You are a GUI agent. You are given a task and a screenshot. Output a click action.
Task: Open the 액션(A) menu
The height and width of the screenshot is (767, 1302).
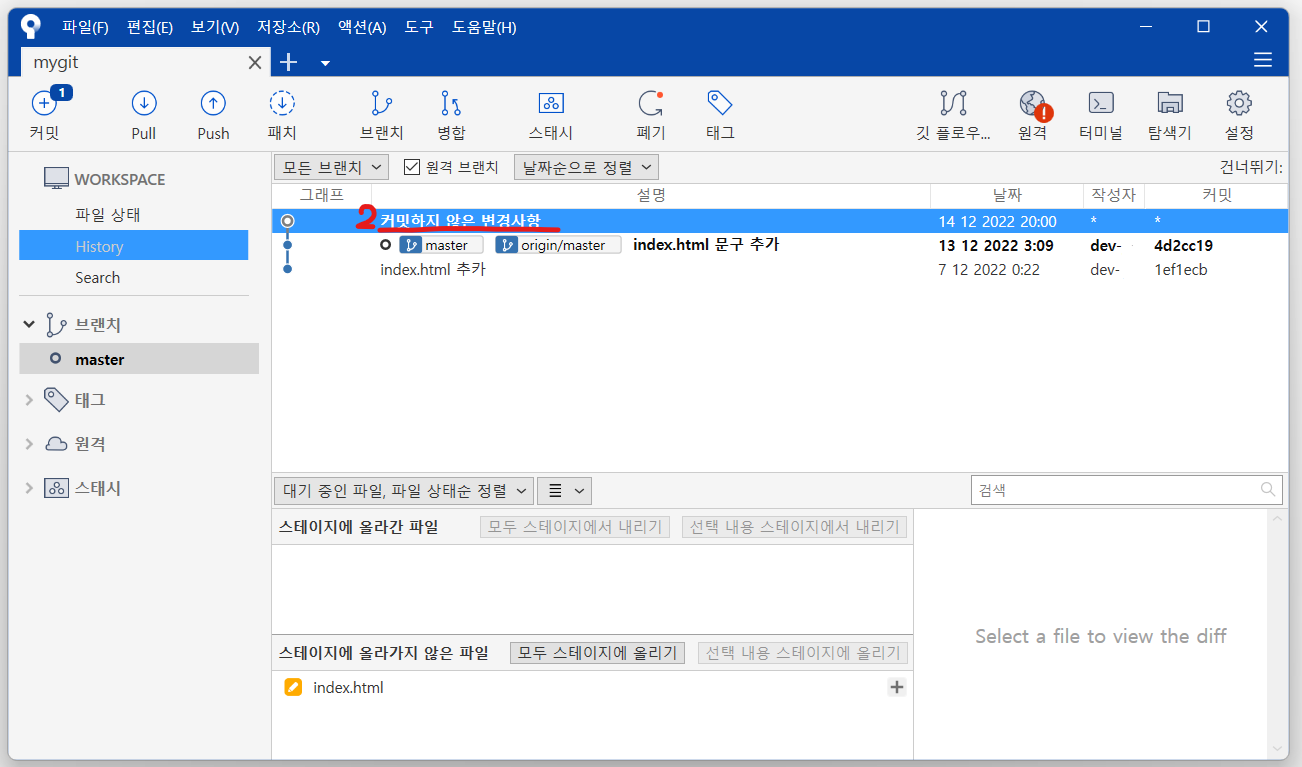[362, 27]
